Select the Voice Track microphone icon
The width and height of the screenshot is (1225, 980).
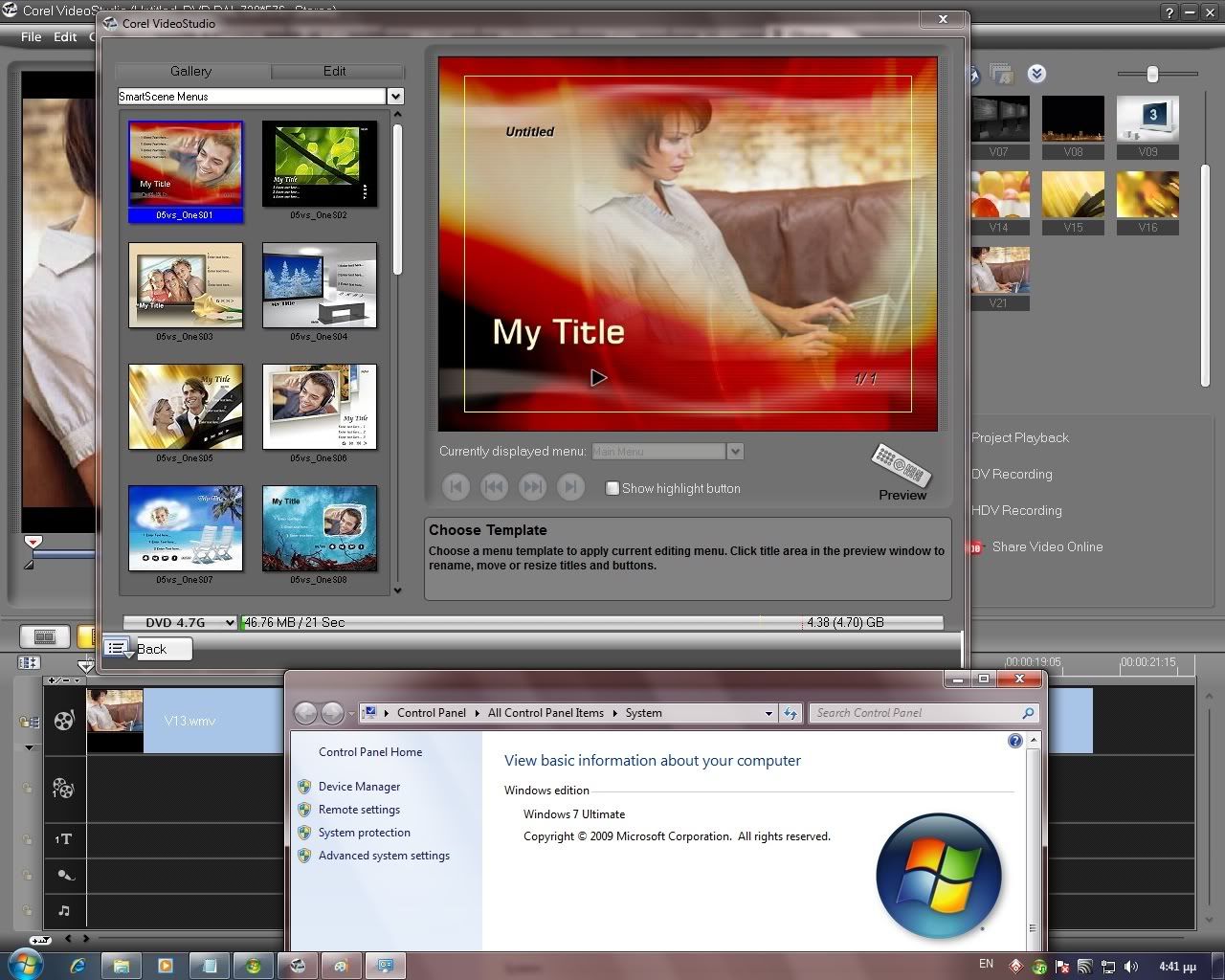(64, 875)
